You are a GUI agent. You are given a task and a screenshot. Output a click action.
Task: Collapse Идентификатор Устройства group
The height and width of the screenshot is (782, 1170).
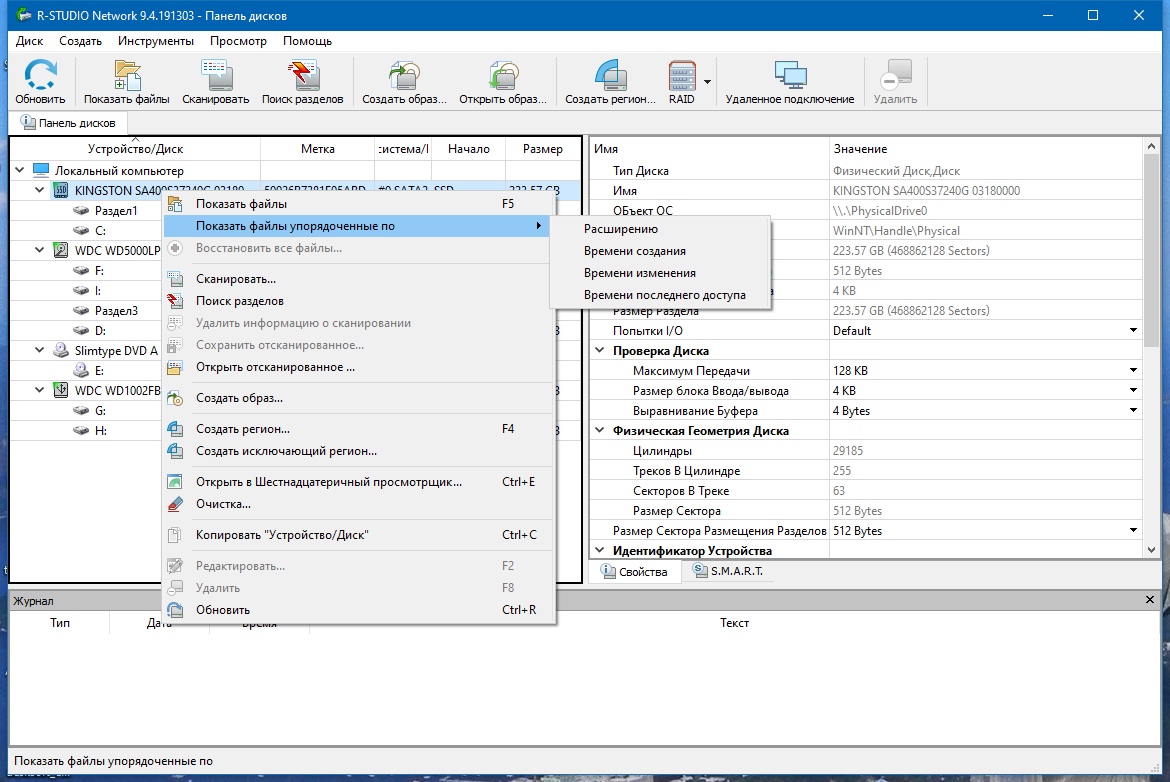(x=600, y=550)
